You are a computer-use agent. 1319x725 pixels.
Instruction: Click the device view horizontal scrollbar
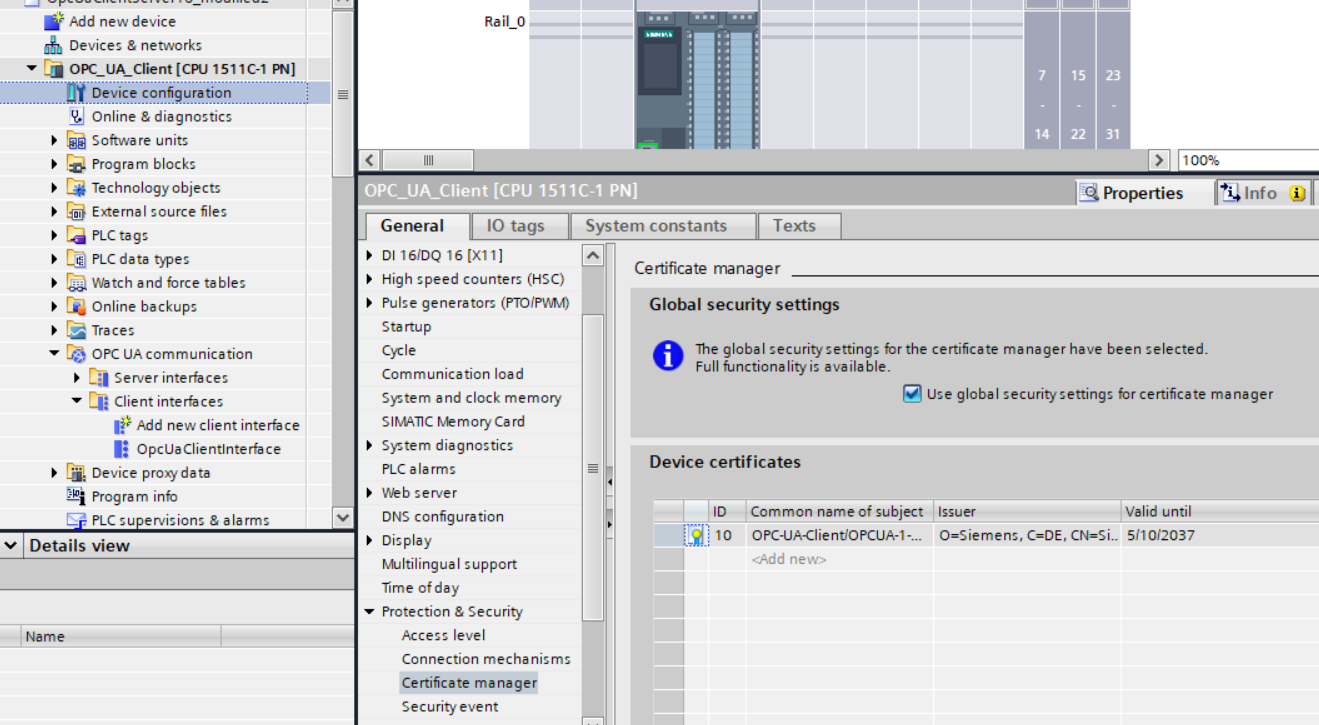coord(428,160)
